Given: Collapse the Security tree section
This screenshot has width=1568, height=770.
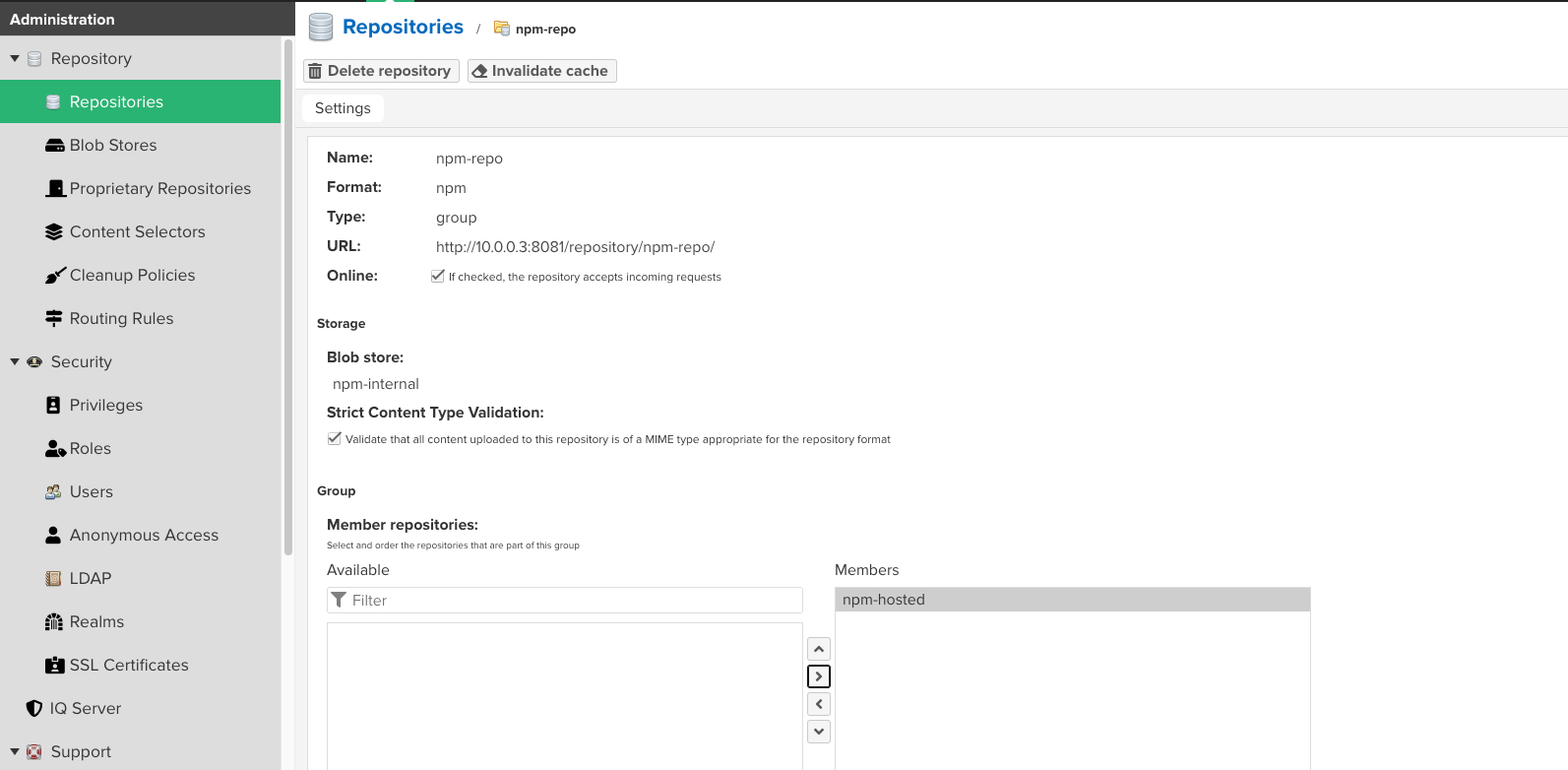Looking at the screenshot, I should [15, 362].
